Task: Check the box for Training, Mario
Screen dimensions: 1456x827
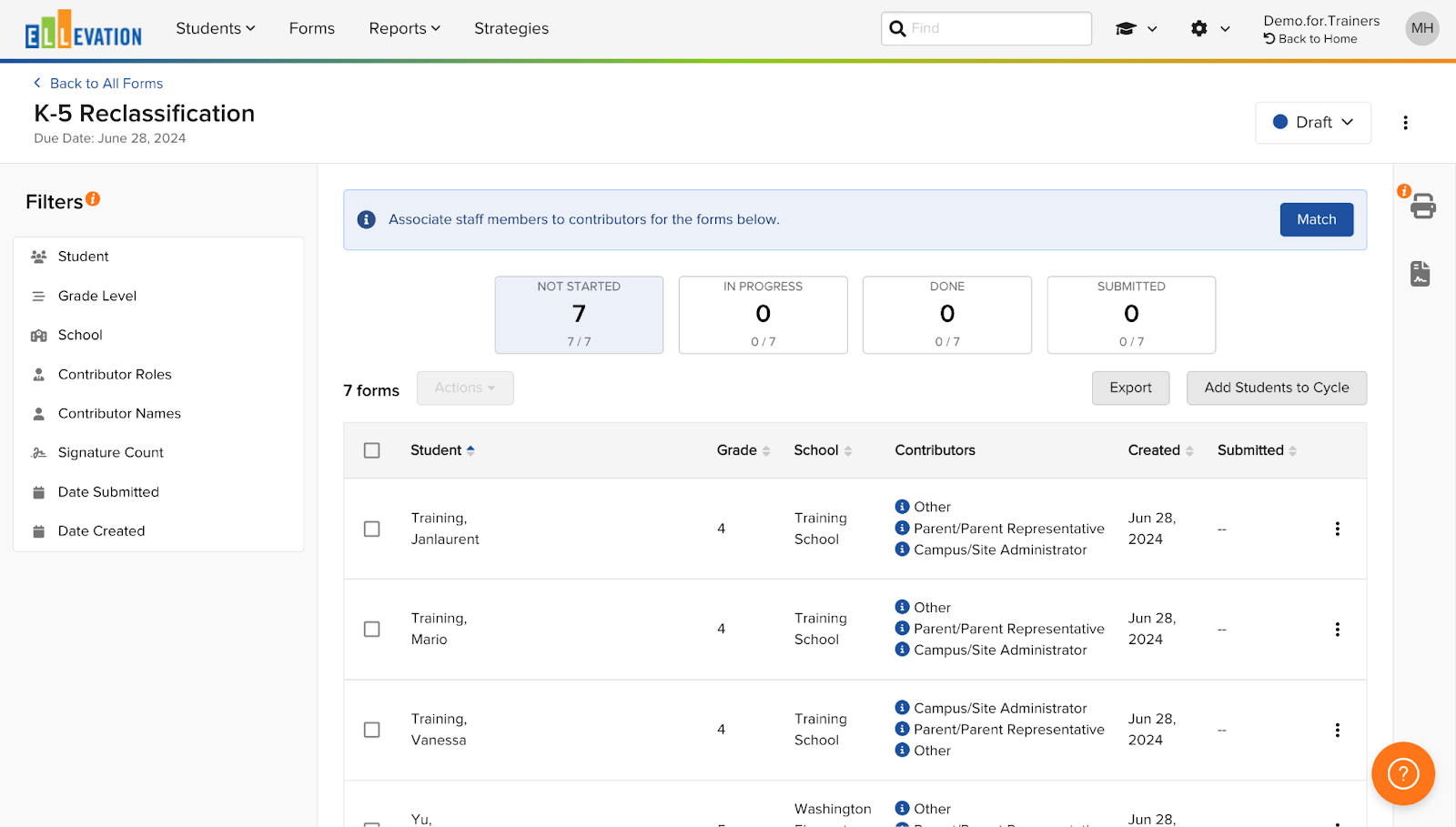Action: tap(371, 630)
